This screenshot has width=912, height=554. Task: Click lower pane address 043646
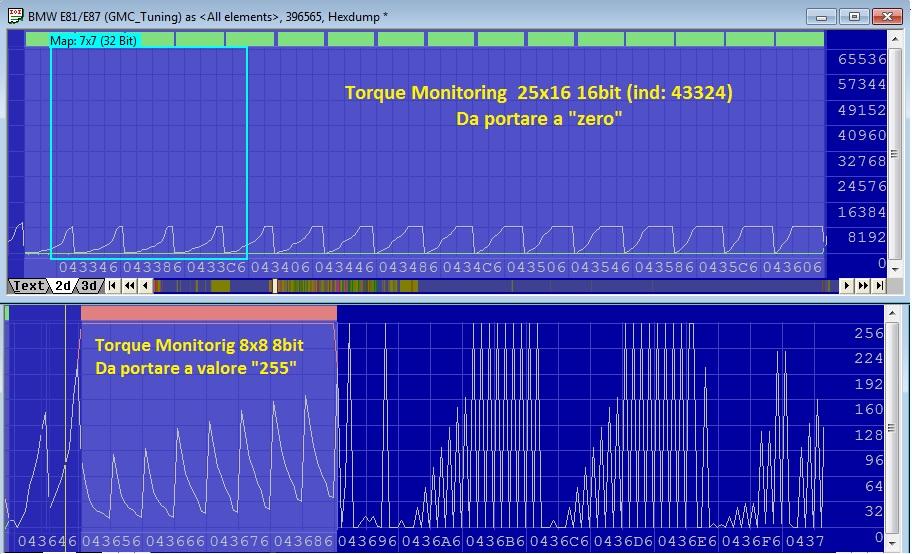pyautogui.click(x=47, y=542)
